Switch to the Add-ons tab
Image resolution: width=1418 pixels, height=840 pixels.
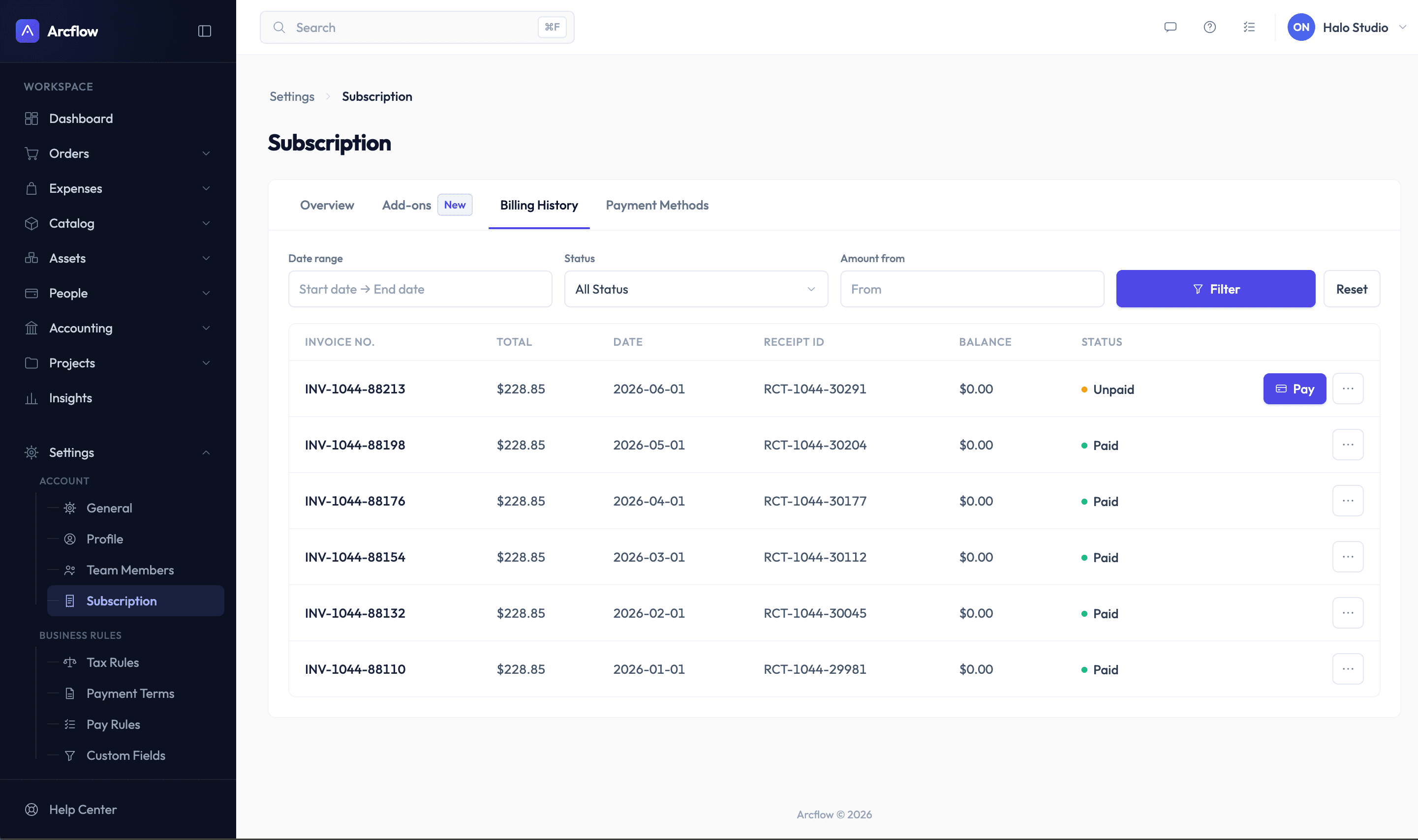[x=427, y=205]
